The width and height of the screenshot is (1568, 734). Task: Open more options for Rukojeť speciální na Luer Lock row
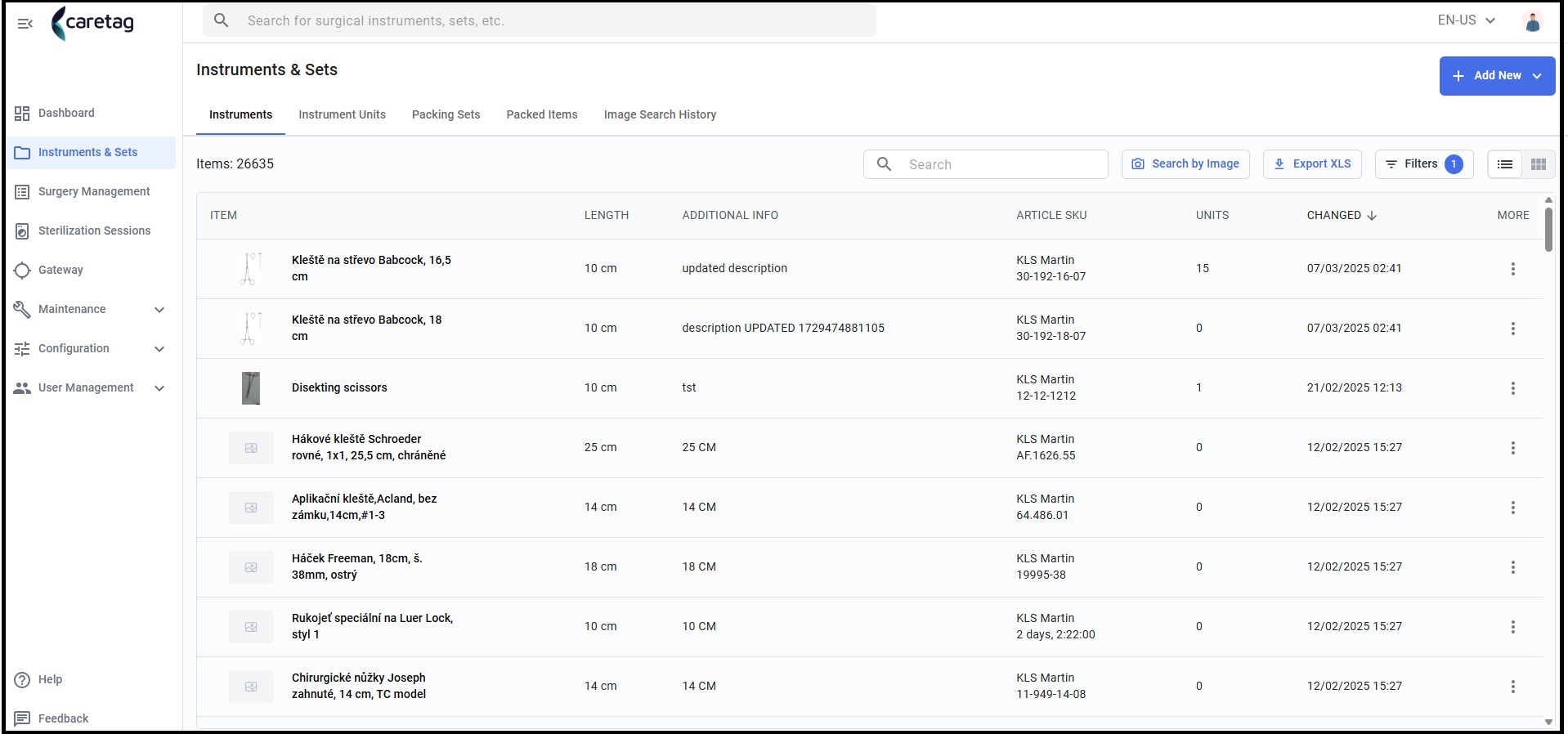(1512, 627)
